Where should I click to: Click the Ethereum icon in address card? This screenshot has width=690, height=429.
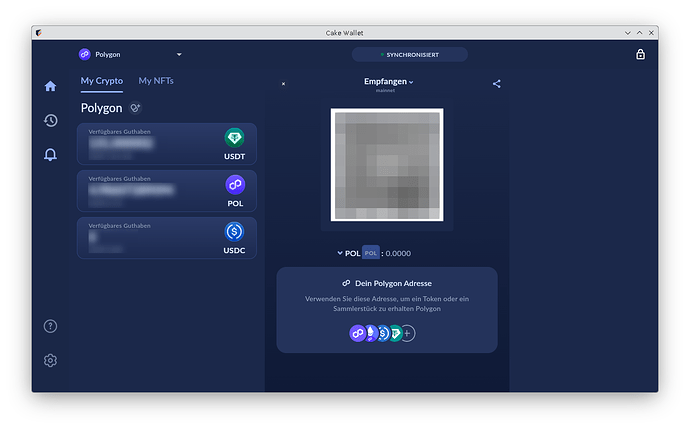pyautogui.click(x=371, y=333)
